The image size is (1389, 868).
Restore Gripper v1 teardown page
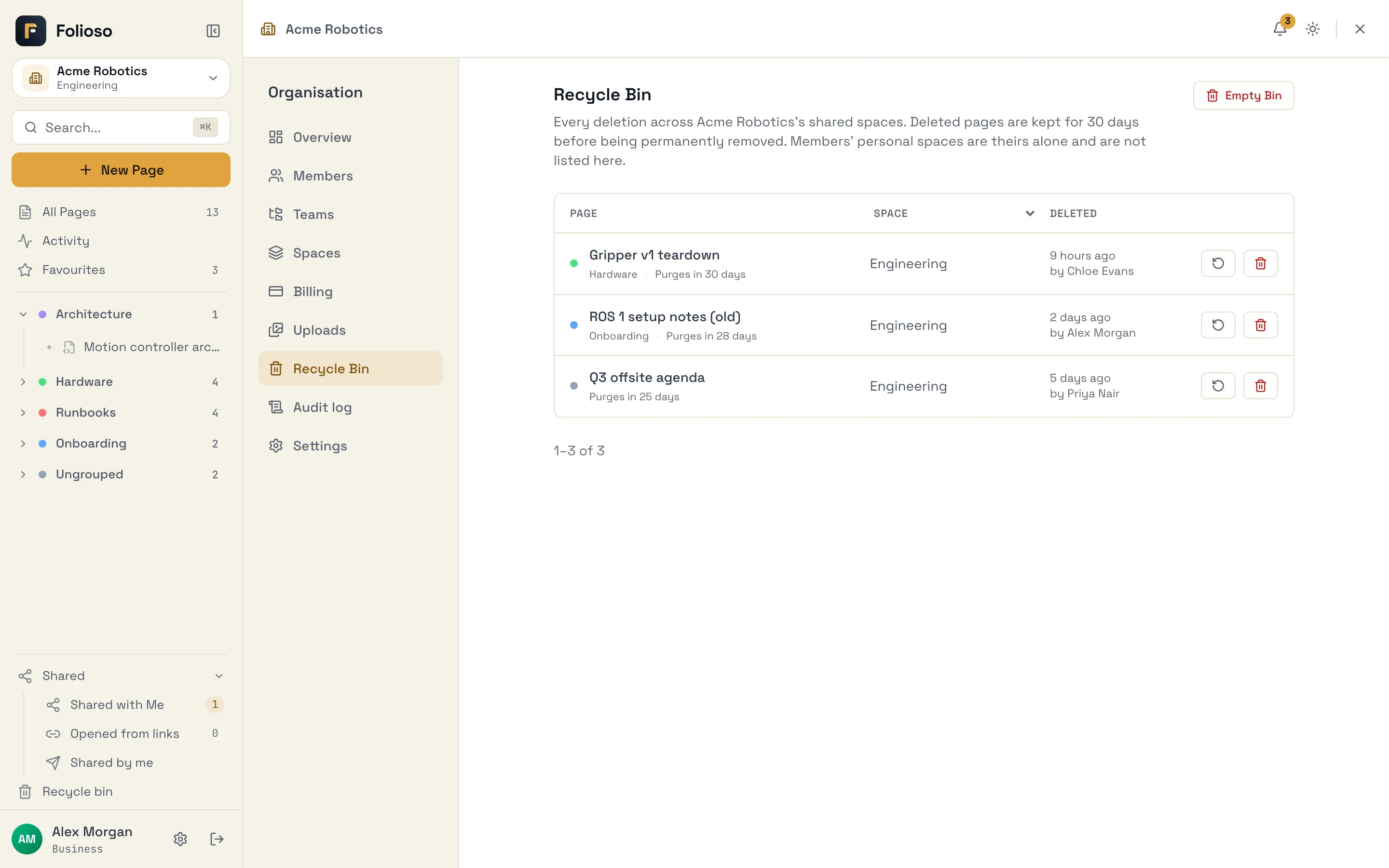click(1218, 263)
